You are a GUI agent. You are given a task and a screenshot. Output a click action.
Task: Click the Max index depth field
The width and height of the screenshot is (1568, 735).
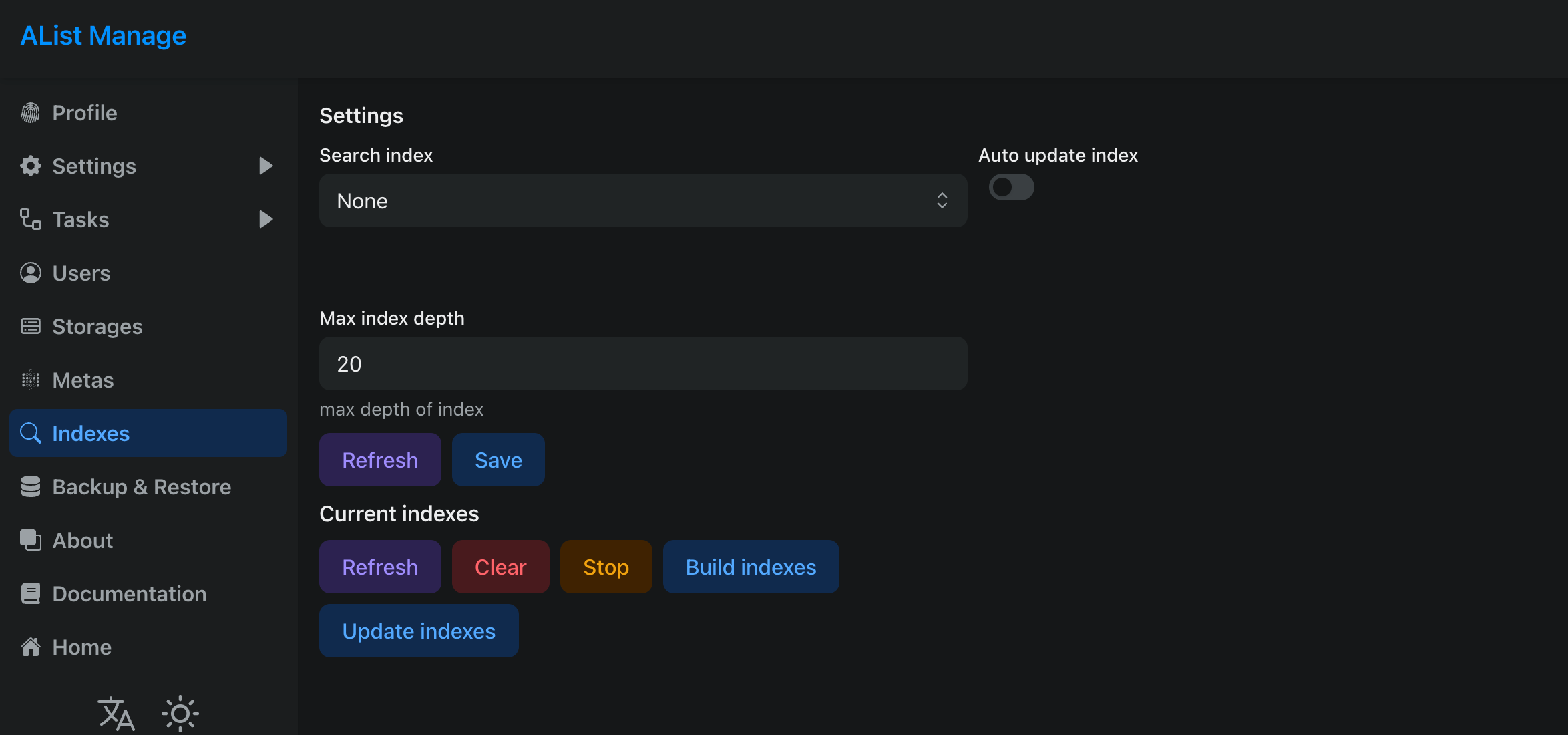point(642,363)
